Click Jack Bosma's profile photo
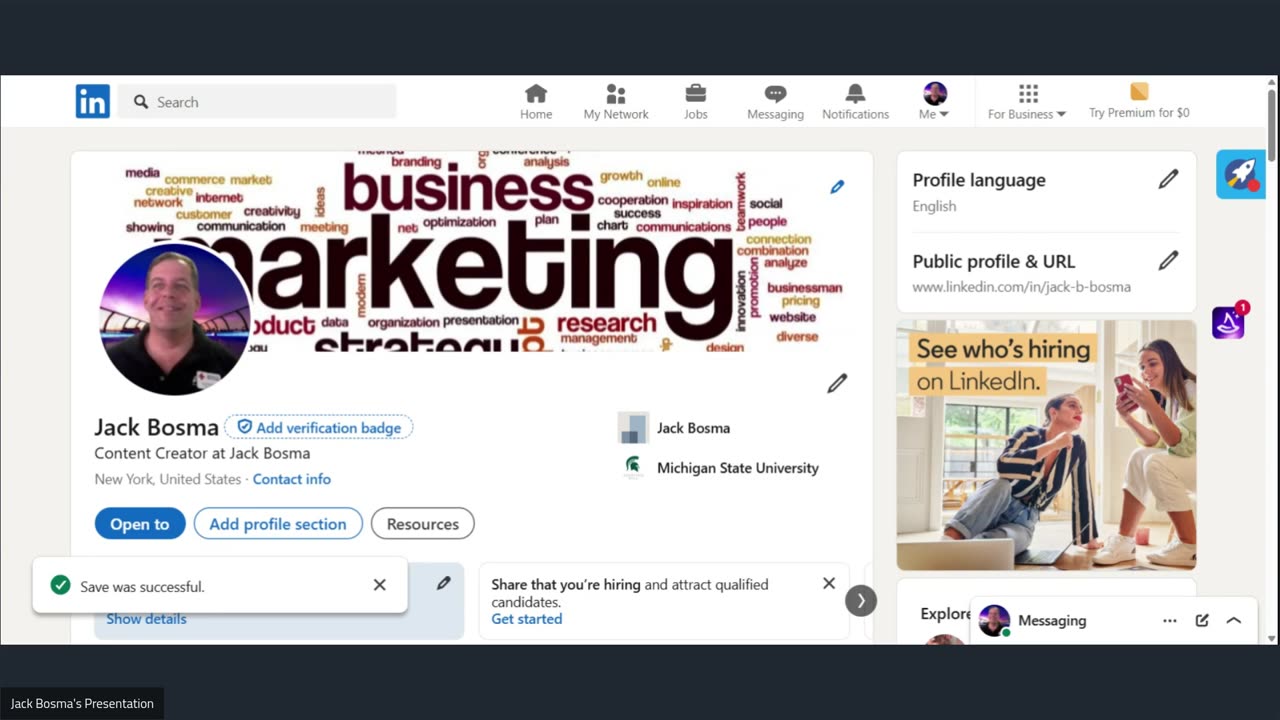This screenshot has height=720, width=1280. click(x=175, y=319)
